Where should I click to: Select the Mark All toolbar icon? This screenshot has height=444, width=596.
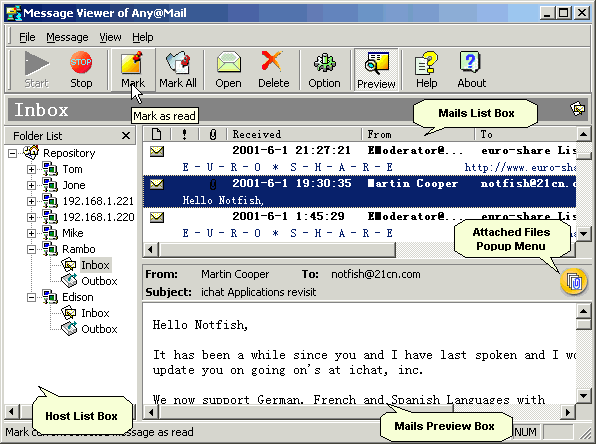178,70
